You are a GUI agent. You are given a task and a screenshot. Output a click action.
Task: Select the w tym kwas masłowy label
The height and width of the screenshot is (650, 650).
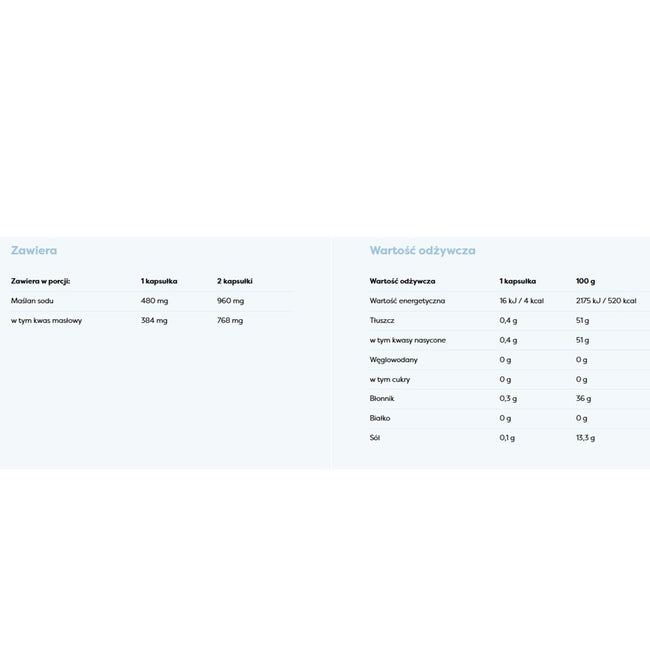point(46,320)
